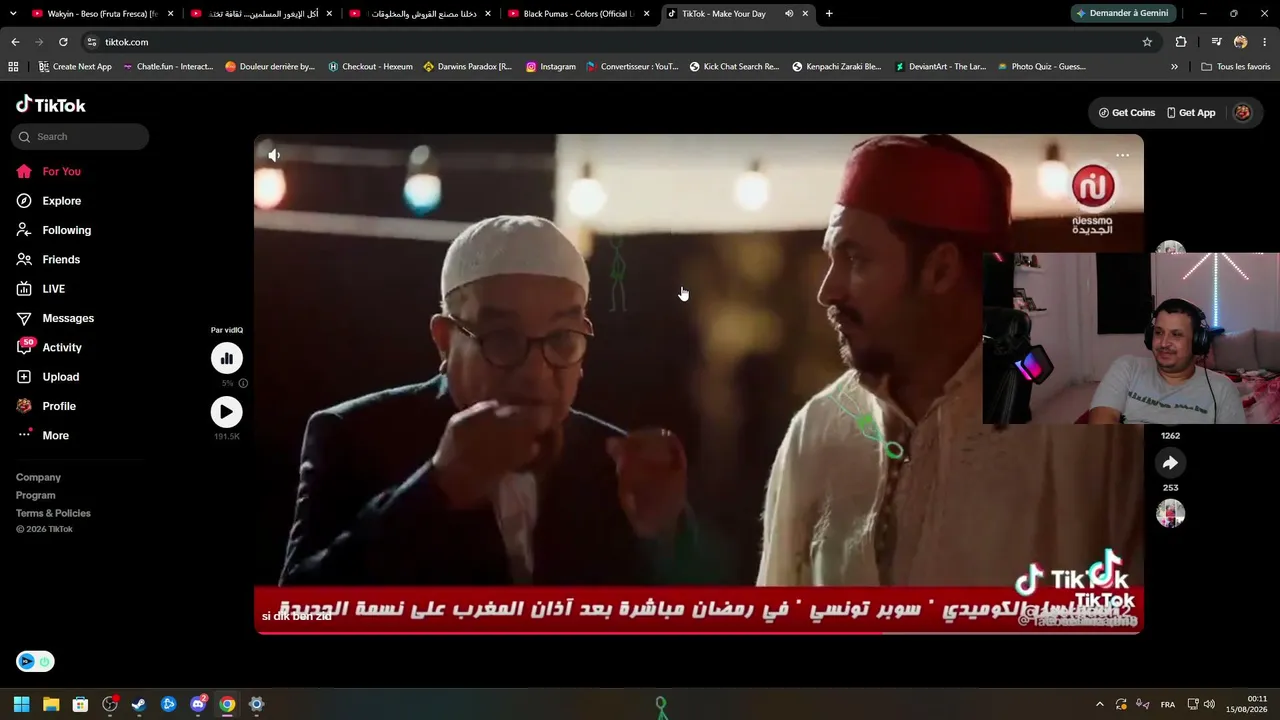Show hidden system tray icons
1280x720 pixels.
tap(1100, 704)
